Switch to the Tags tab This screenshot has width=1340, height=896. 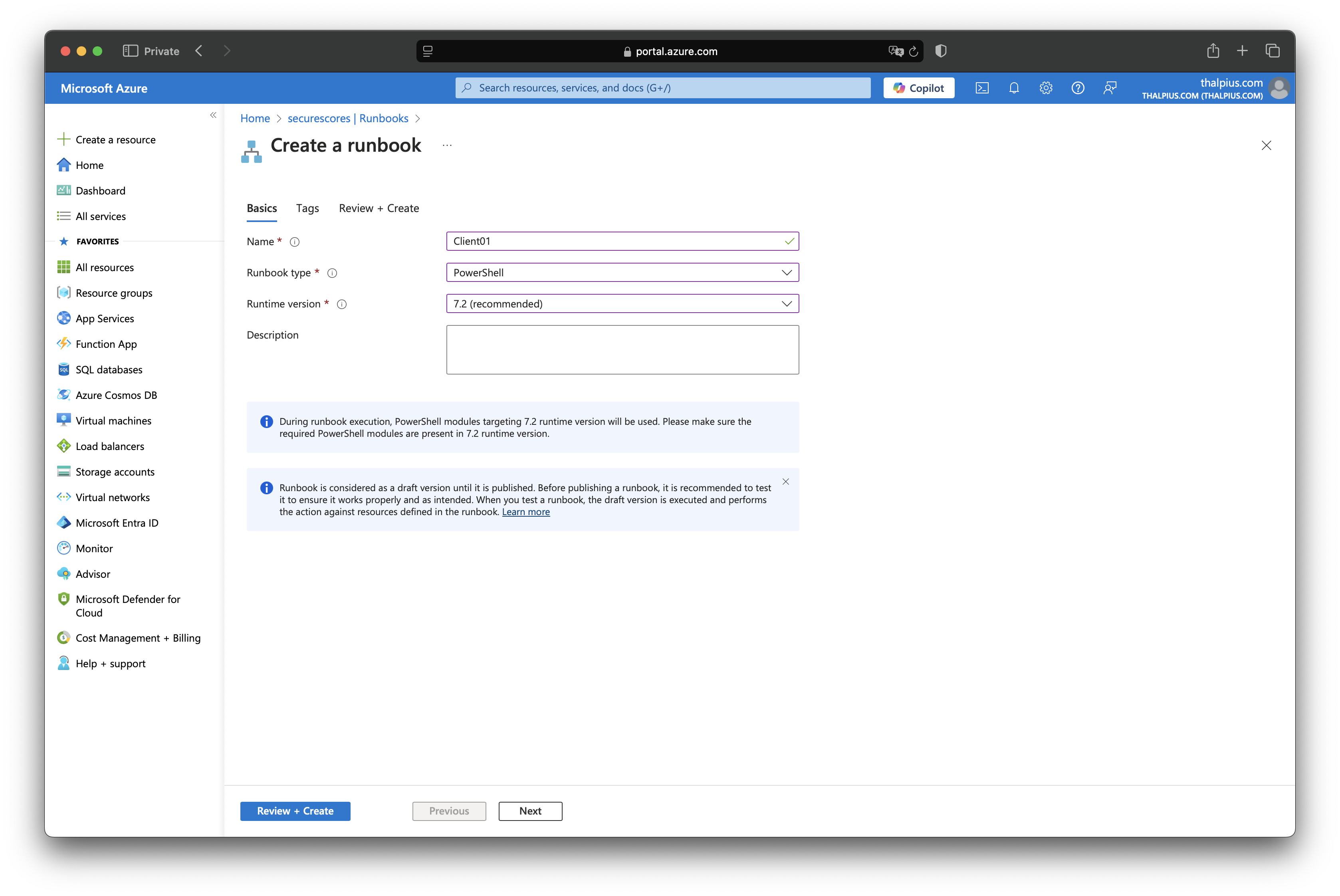tap(307, 208)
